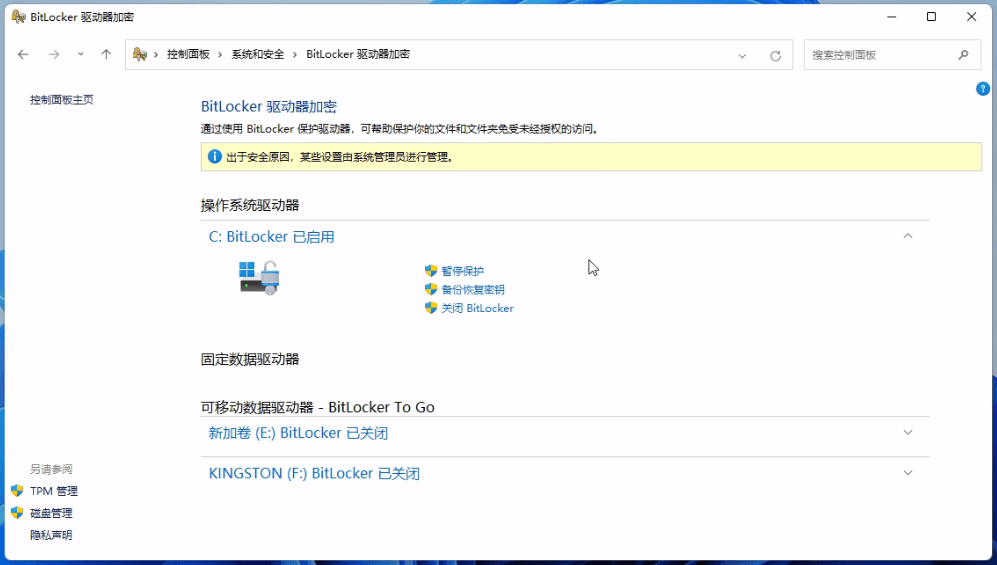This screenshot has width=997, height=565.
Task: Click 可移动数据驱动器 - BitLocker To Go heading
Action: (x=318, y=407)
